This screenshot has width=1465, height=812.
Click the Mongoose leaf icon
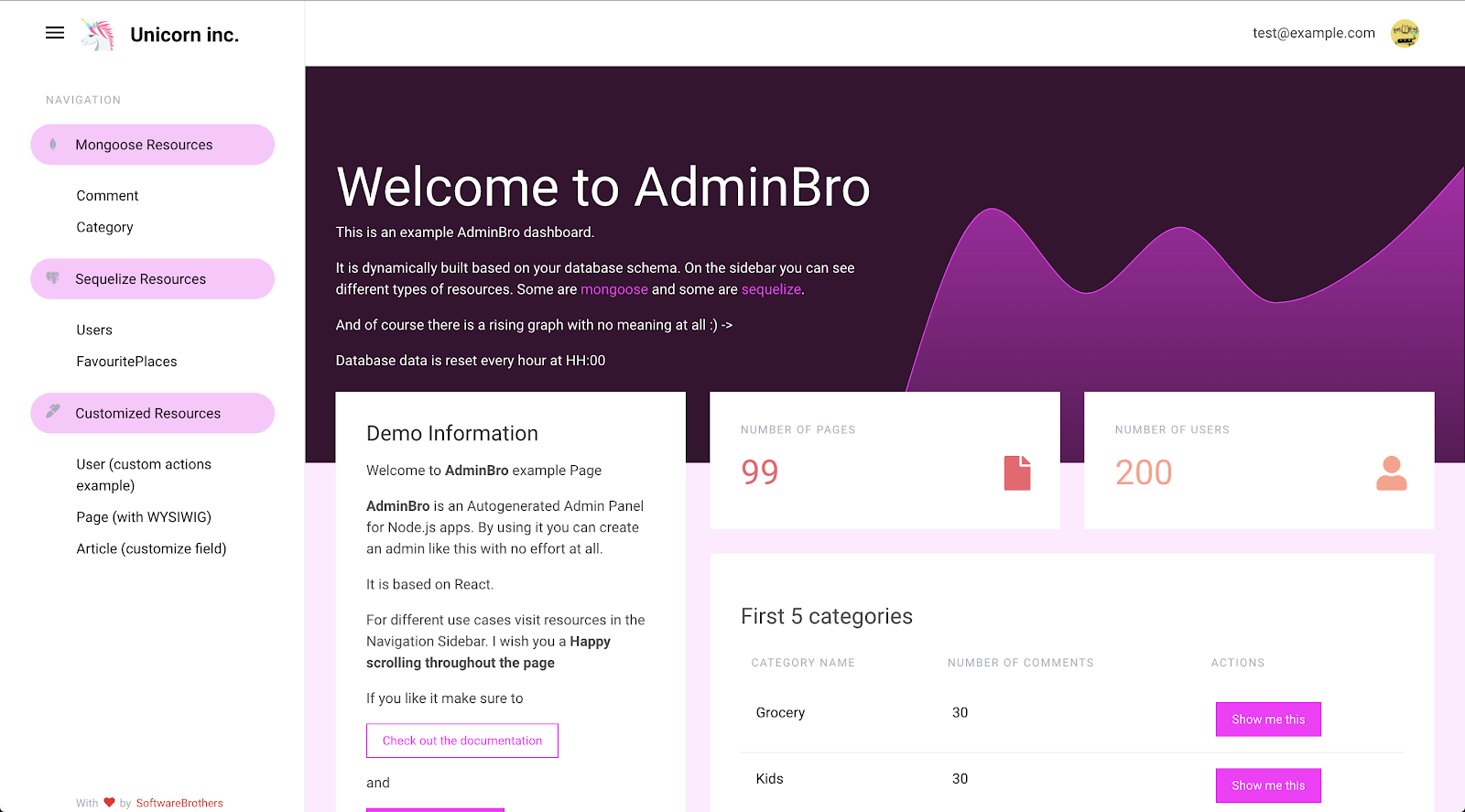[53, 145]
